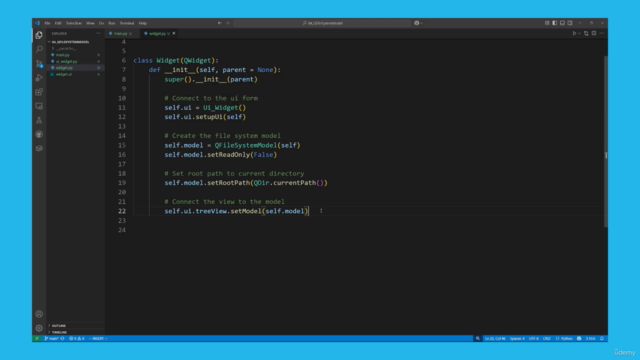Click the Python interpreter version status item
Image resolution: width=640 pixels, height=360 pixels.
pos(590,338)
